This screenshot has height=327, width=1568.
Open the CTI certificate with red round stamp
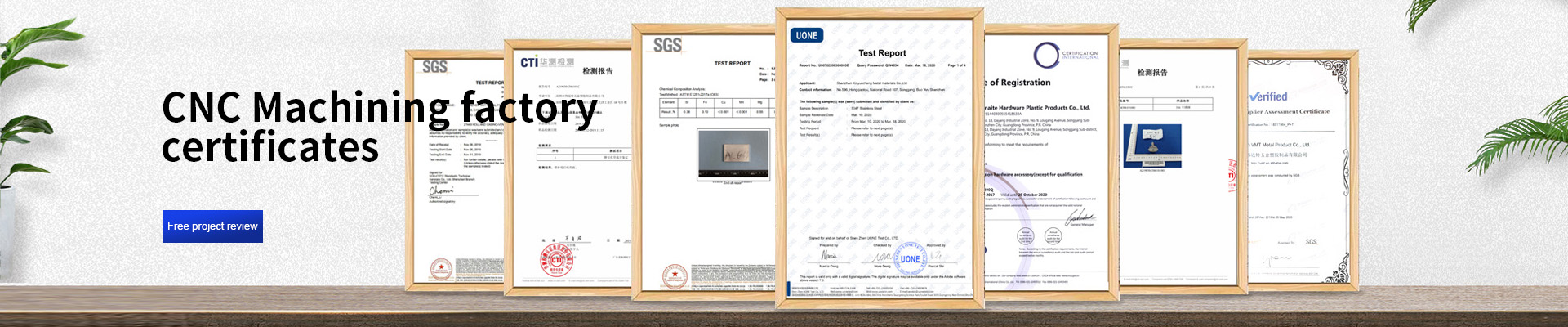568,167
